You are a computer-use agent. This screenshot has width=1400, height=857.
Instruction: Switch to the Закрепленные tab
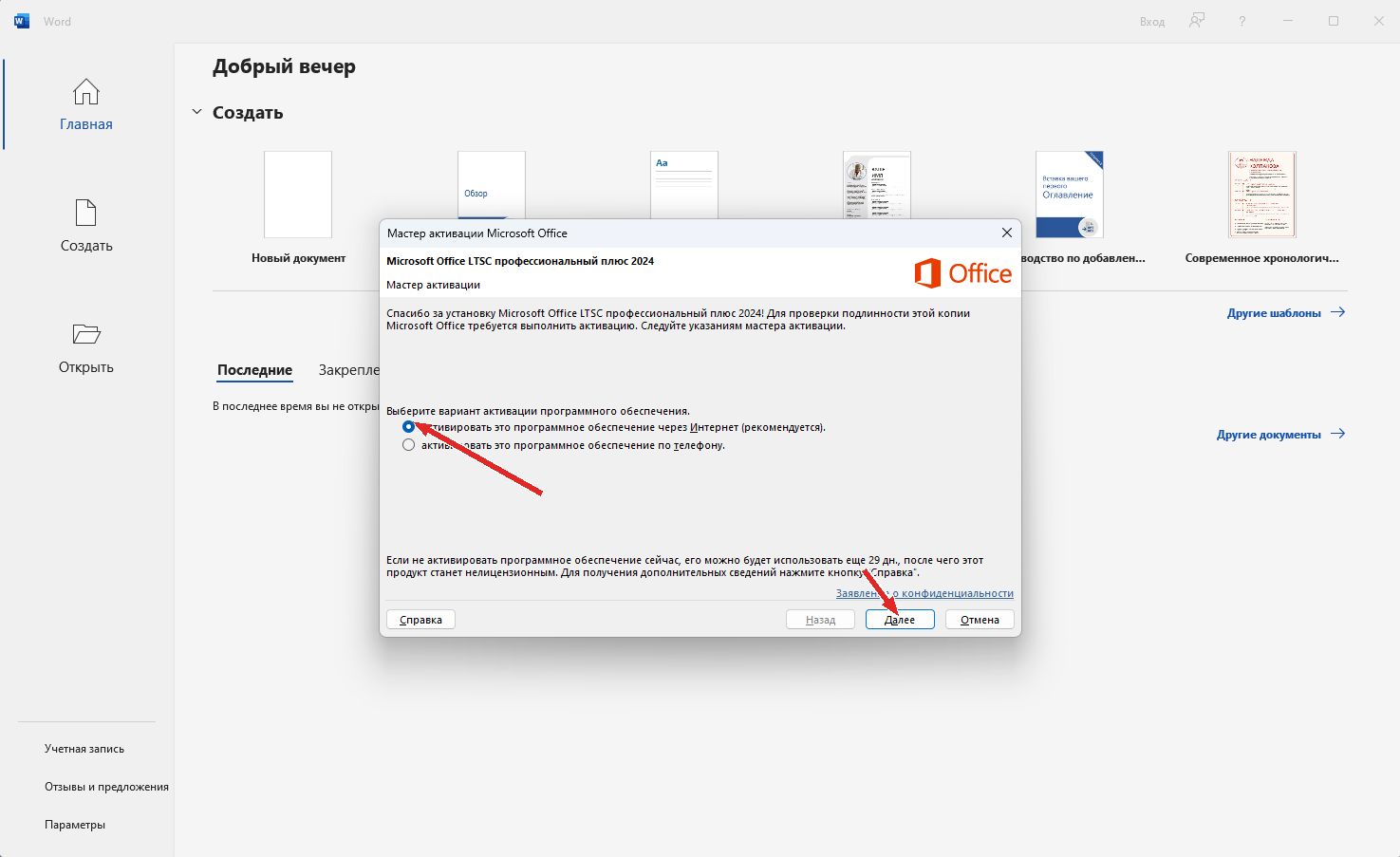click(x=348, y=370)
